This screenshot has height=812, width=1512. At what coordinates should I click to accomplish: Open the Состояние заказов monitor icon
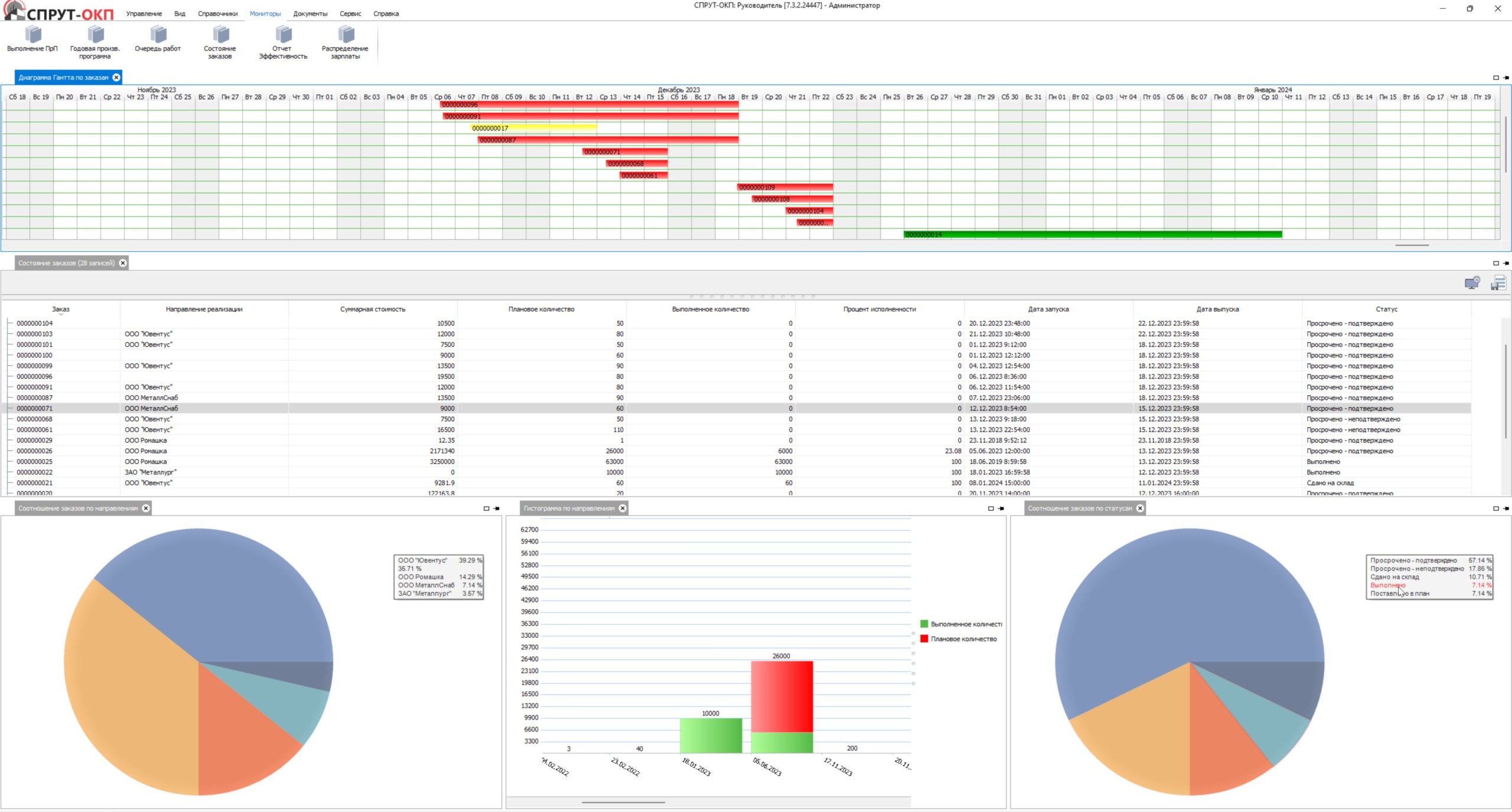point(220,35)
